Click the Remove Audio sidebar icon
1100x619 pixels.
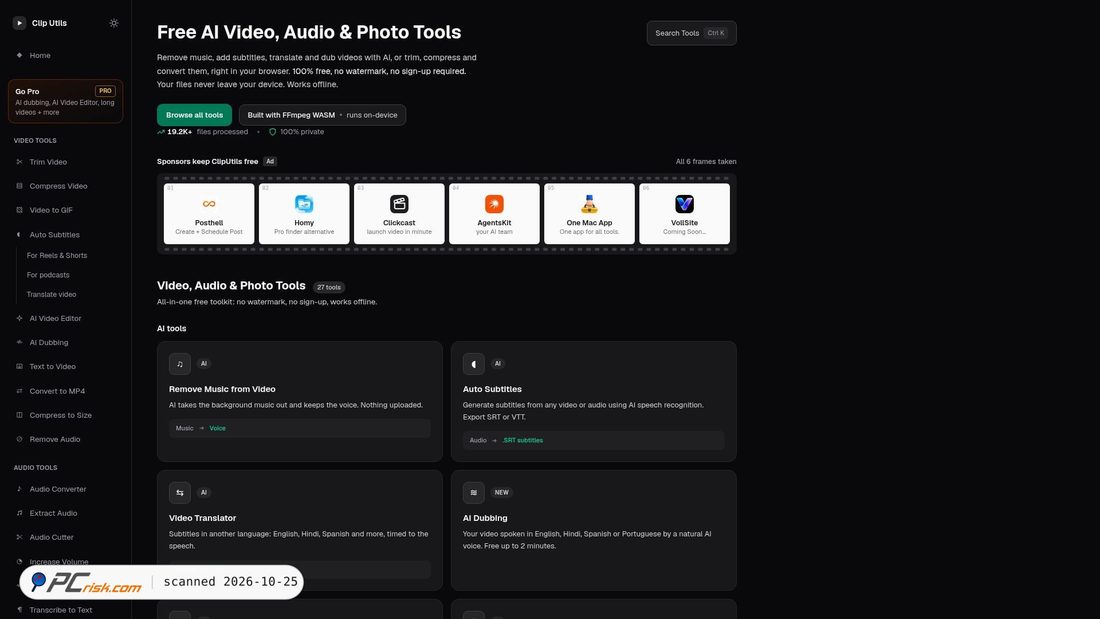click(20, 439)
